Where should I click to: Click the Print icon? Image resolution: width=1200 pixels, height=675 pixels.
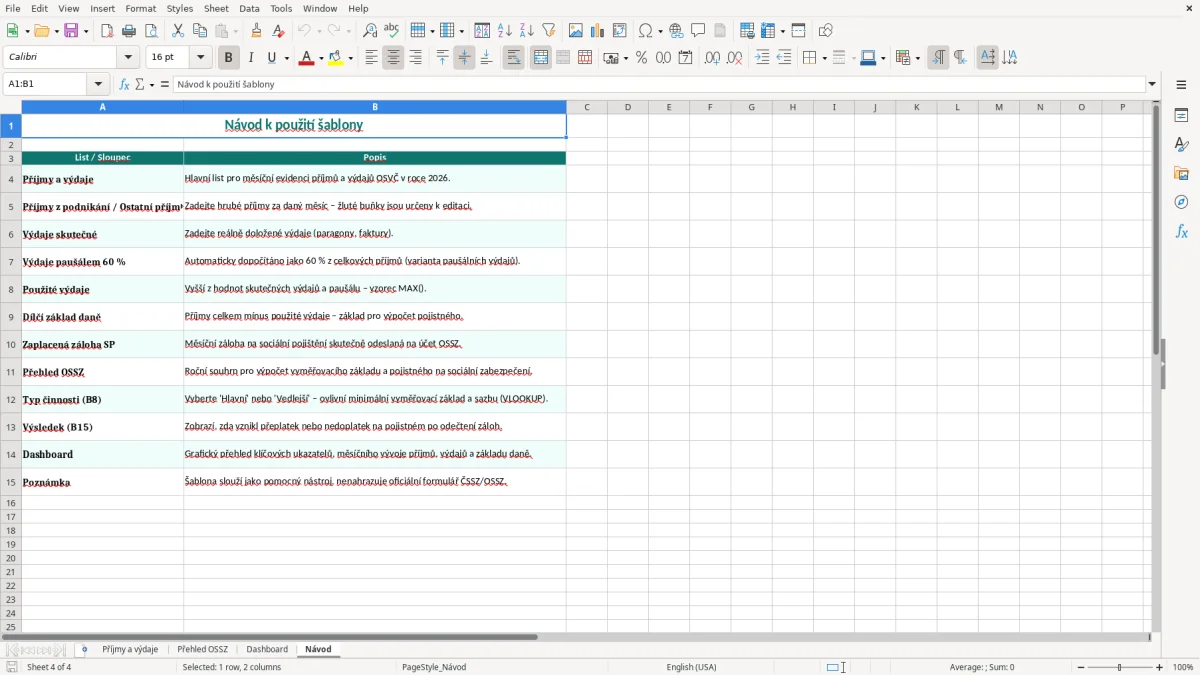[129, 31]
